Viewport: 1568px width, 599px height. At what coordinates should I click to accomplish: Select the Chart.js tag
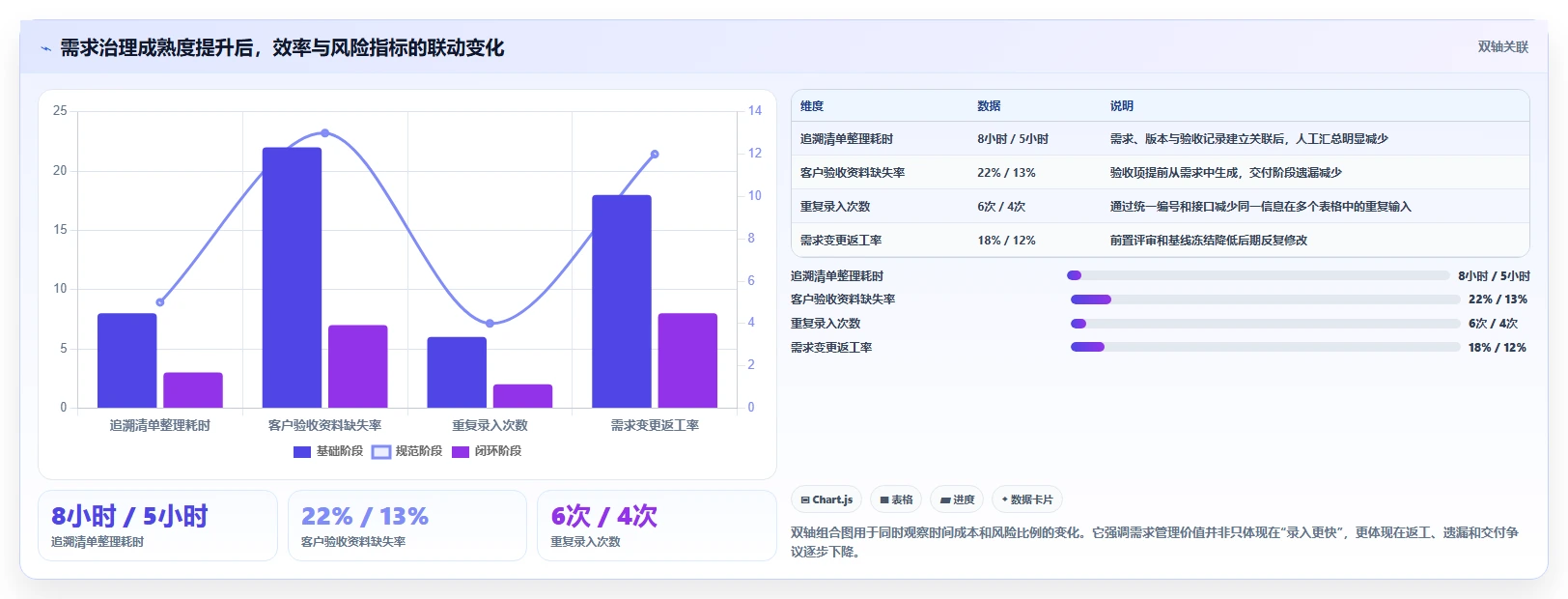[x=826, y=499]
